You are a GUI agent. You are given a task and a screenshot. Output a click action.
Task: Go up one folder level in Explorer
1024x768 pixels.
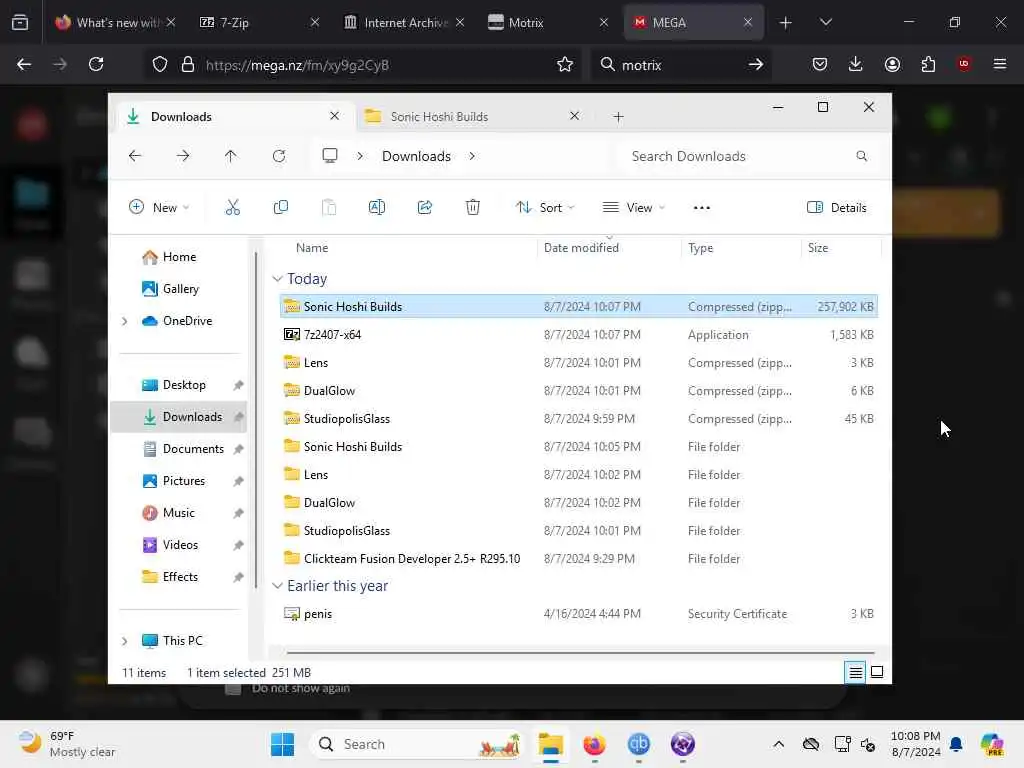coord(231,156)
